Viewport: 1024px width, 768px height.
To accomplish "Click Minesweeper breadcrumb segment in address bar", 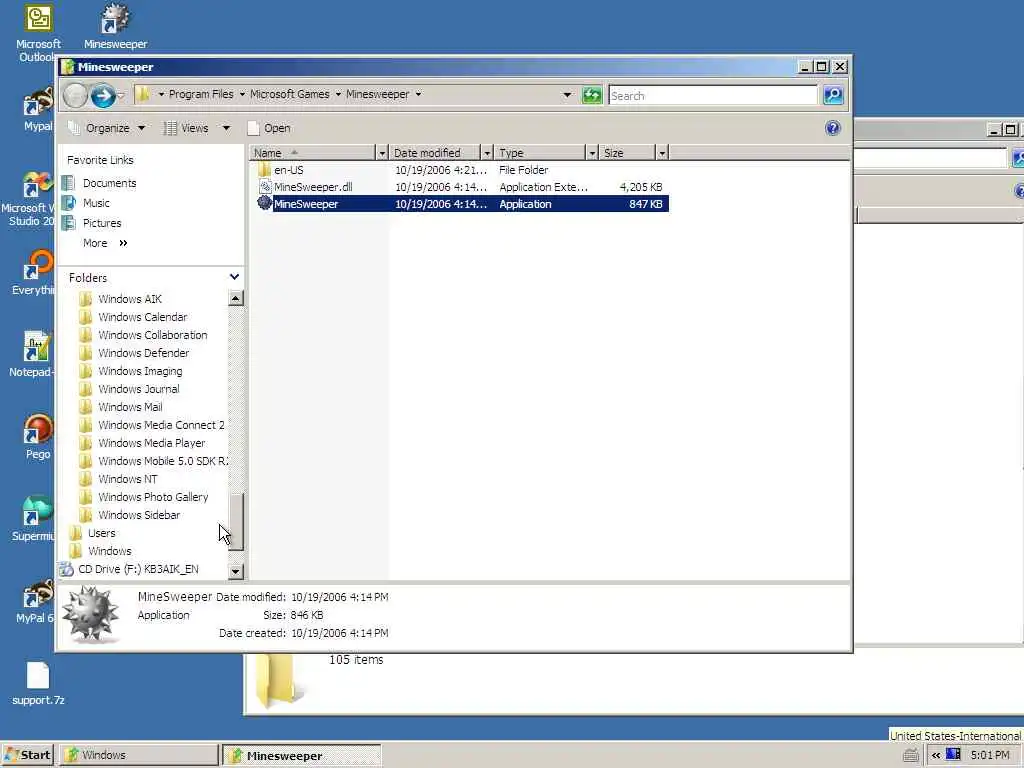I will 377,94.
